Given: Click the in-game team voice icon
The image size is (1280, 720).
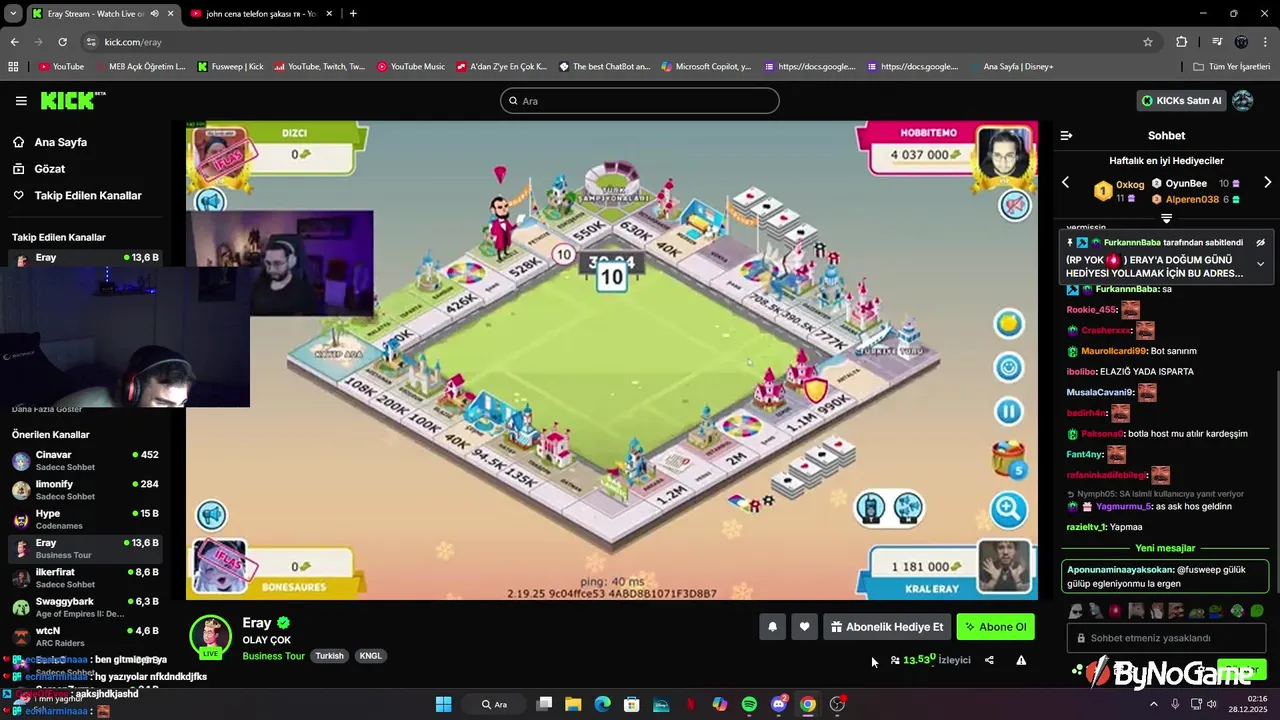Looking at the screenshot, I should click(908, 508).
